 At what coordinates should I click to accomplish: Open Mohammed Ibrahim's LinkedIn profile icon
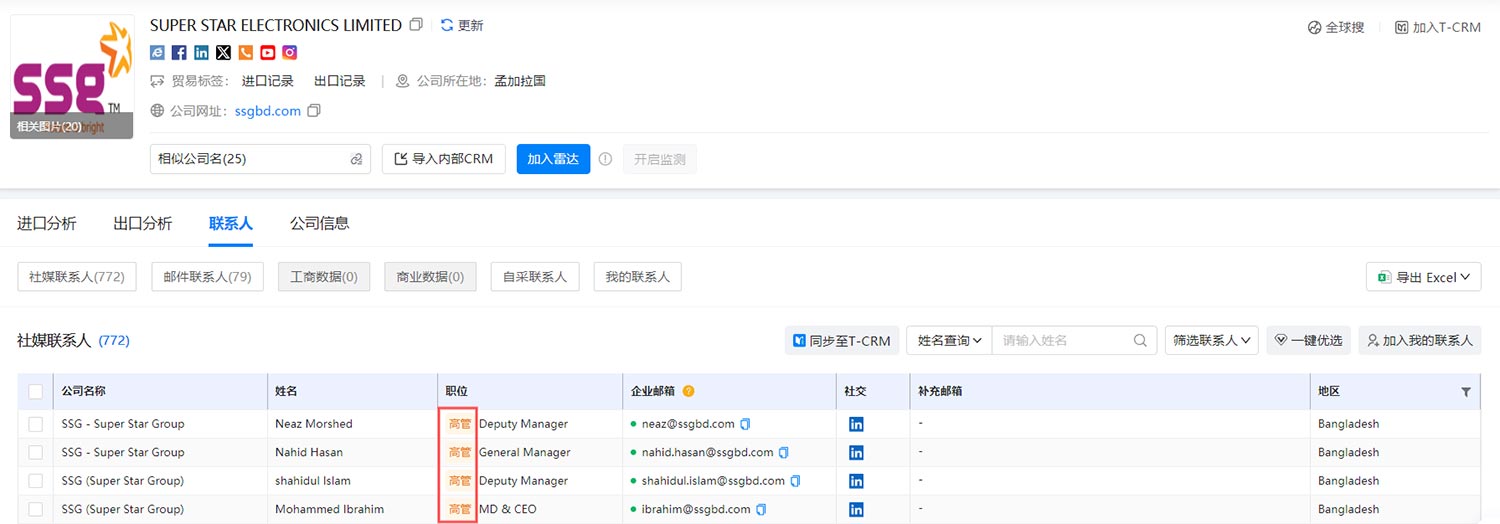coord(856,509)
